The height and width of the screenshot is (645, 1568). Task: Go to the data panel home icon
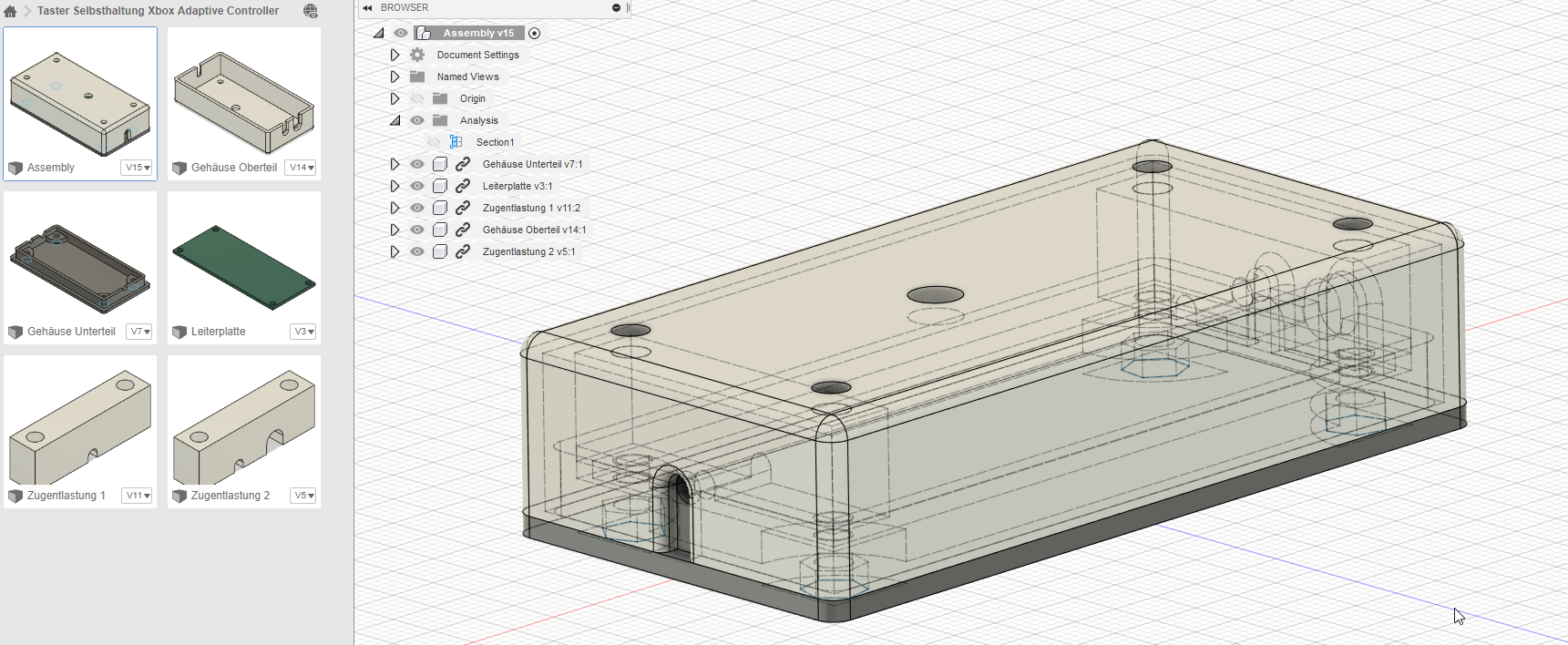click(10, 11)
